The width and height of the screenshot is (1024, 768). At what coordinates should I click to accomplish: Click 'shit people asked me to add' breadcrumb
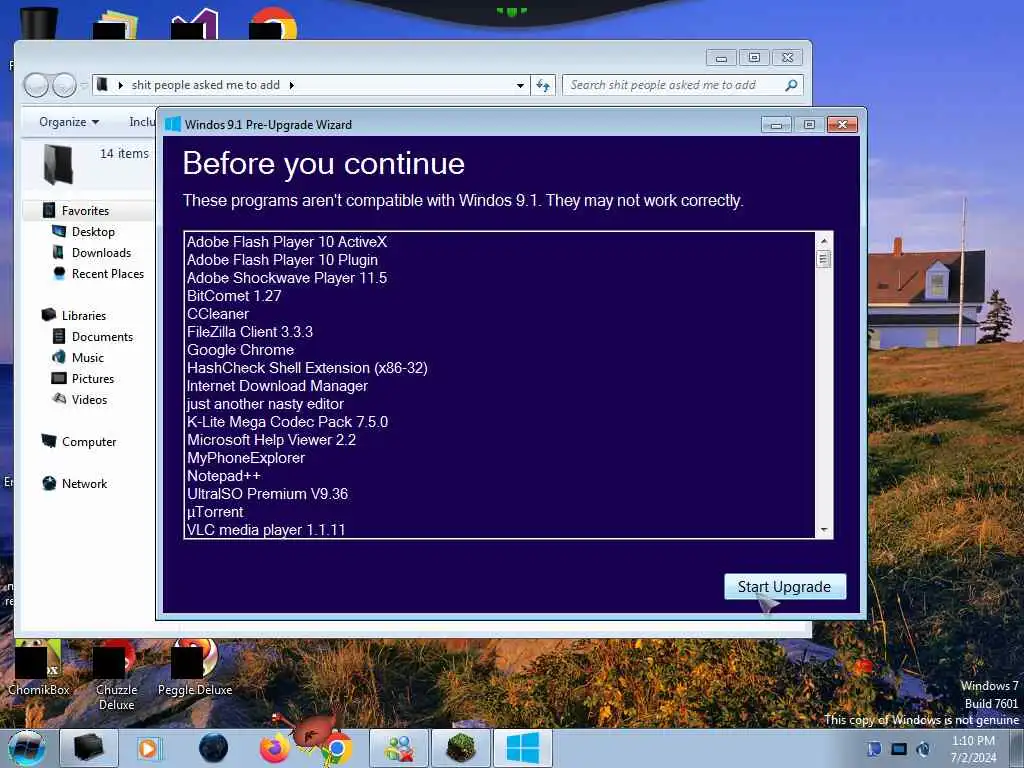[206, 85]
